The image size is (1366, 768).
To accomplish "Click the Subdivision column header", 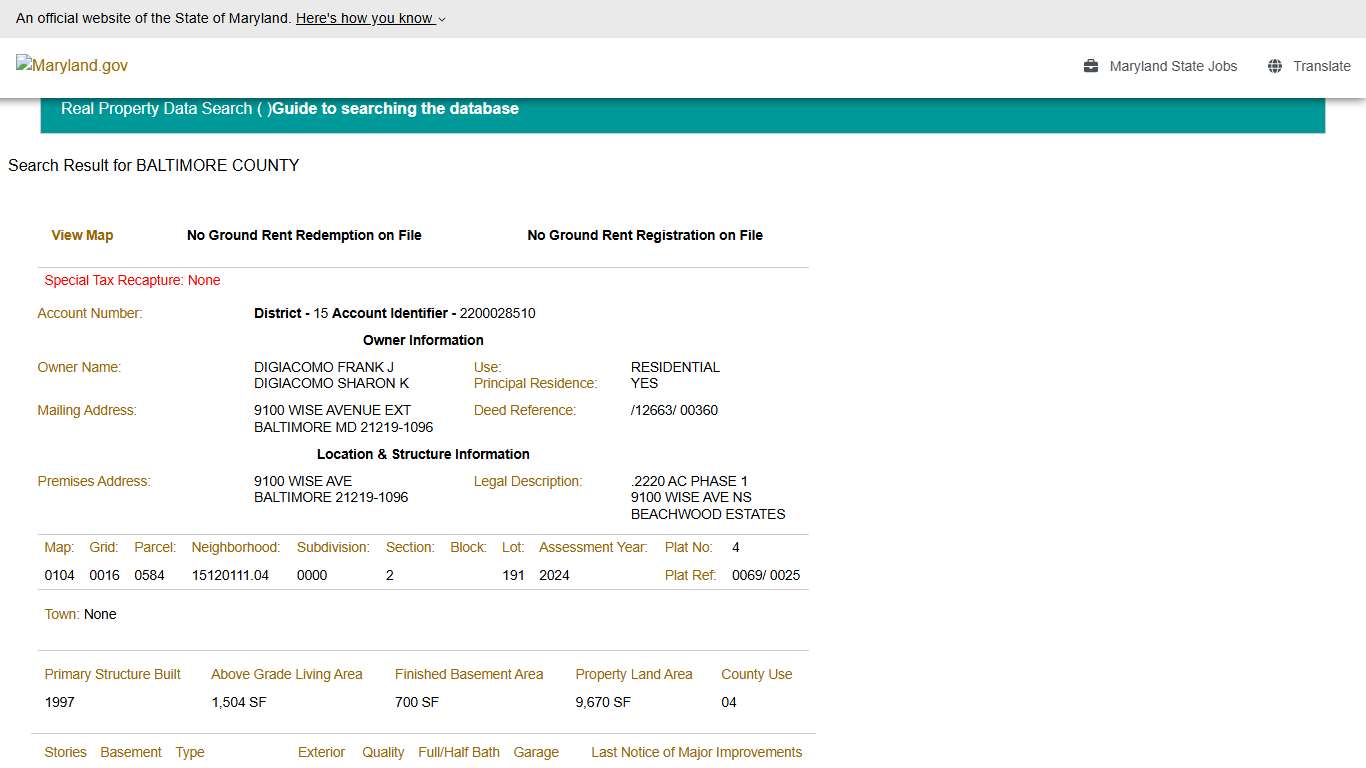I will (x=333, y=547).
